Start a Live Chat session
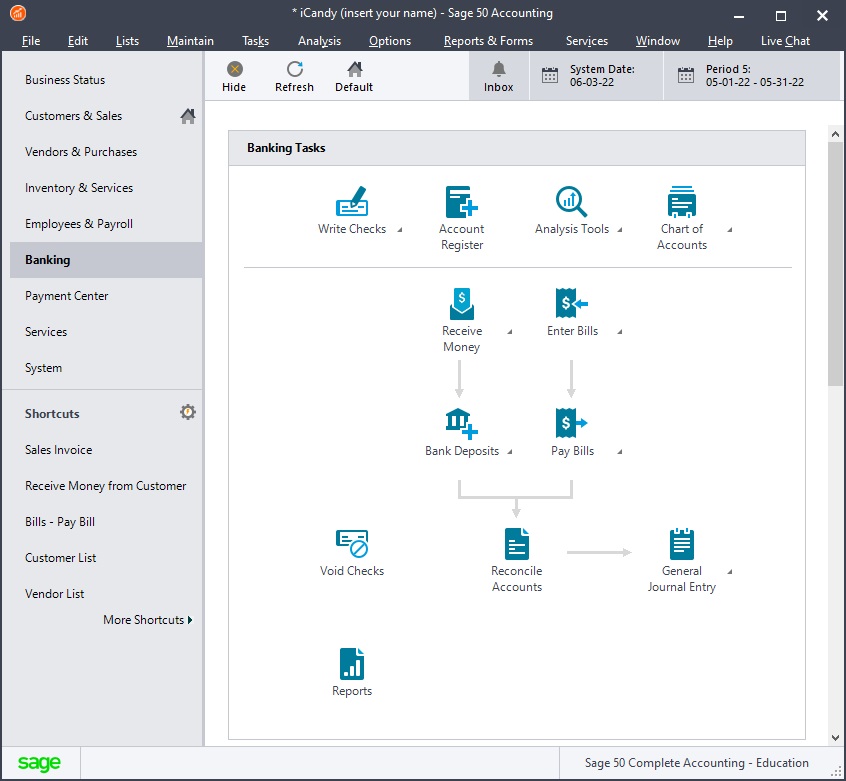 point(785,41)
